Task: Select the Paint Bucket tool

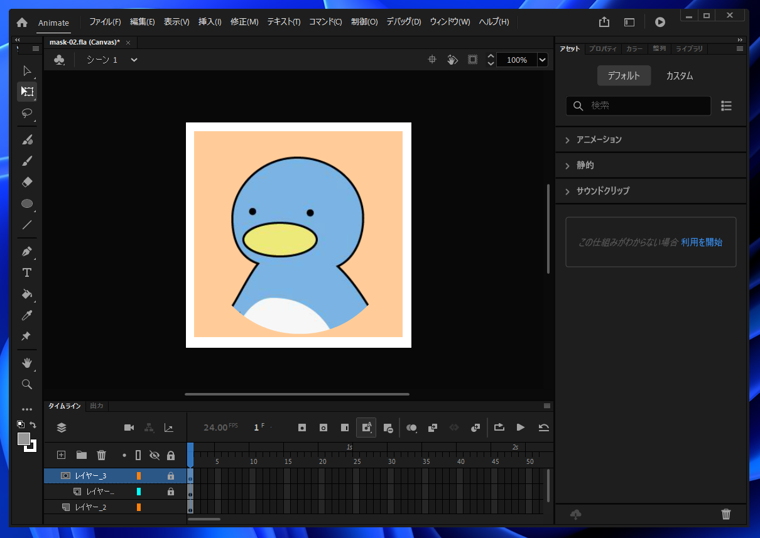Action: (x=27, y=294)
